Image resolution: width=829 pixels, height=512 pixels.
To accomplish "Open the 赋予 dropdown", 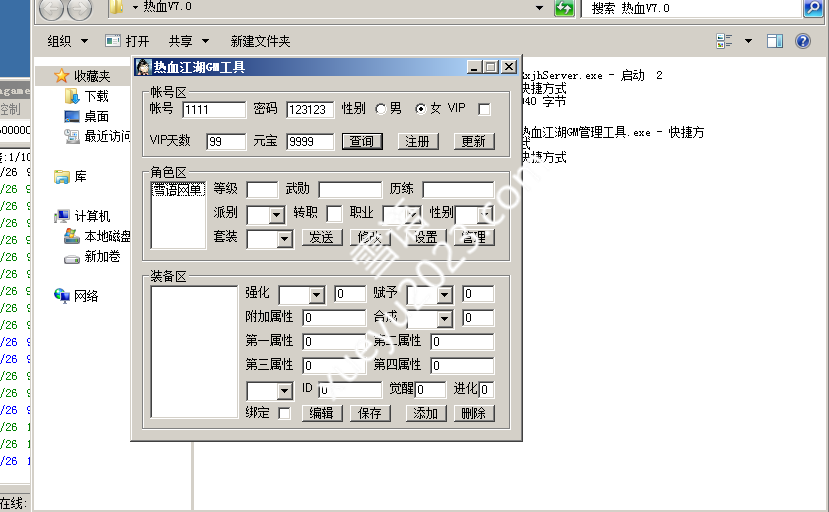I will point(445,294).
